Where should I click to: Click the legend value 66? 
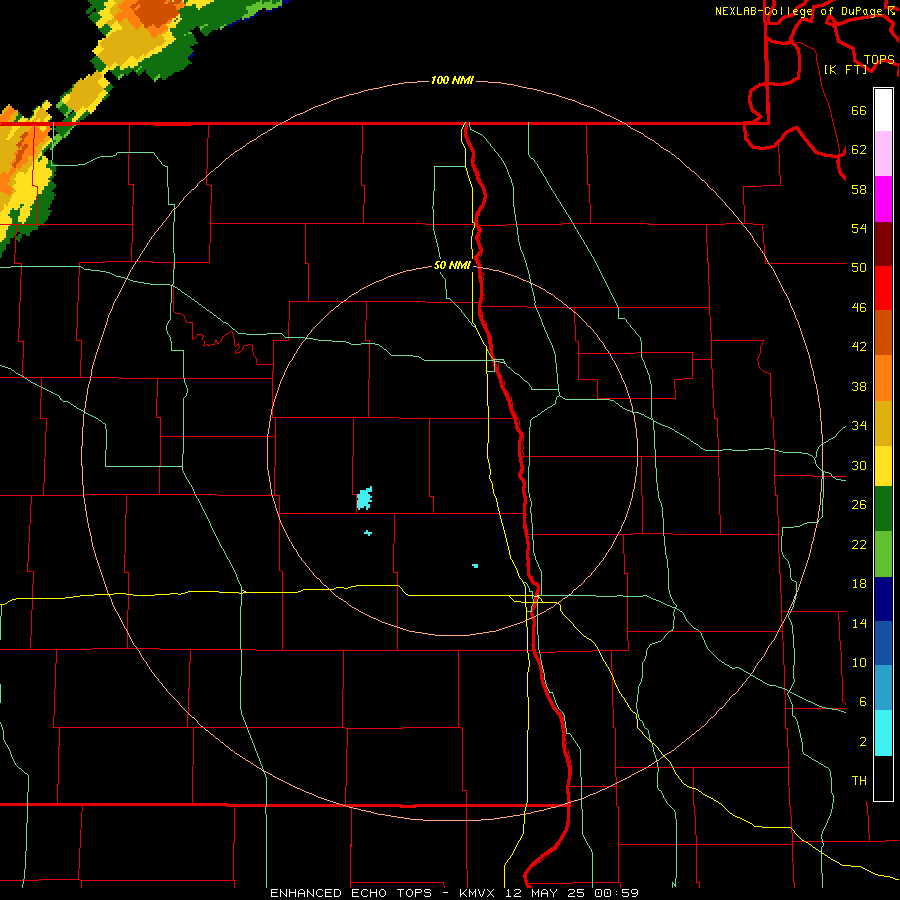[x=859, y=110]
